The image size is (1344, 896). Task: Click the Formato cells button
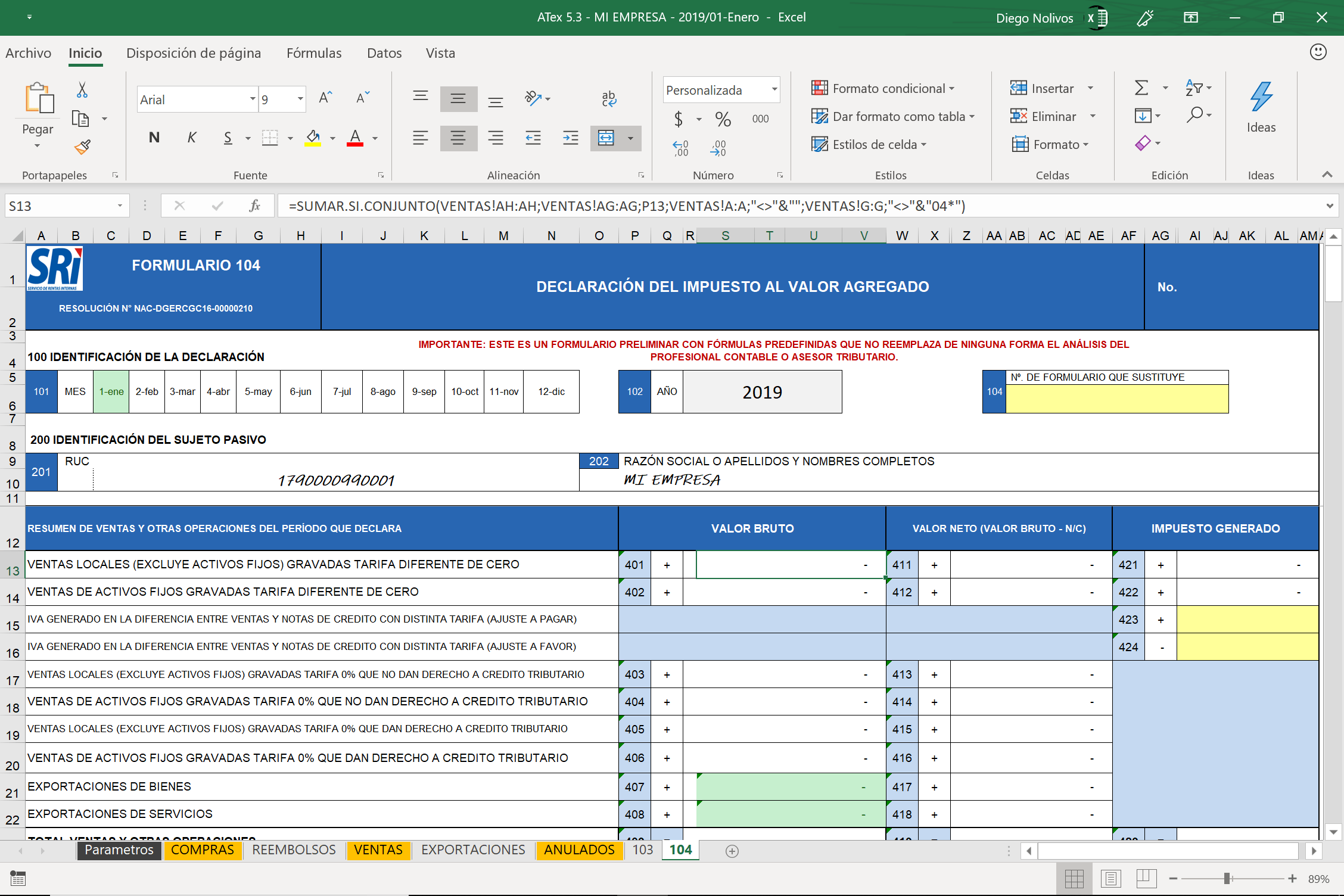click(1050, 145)
